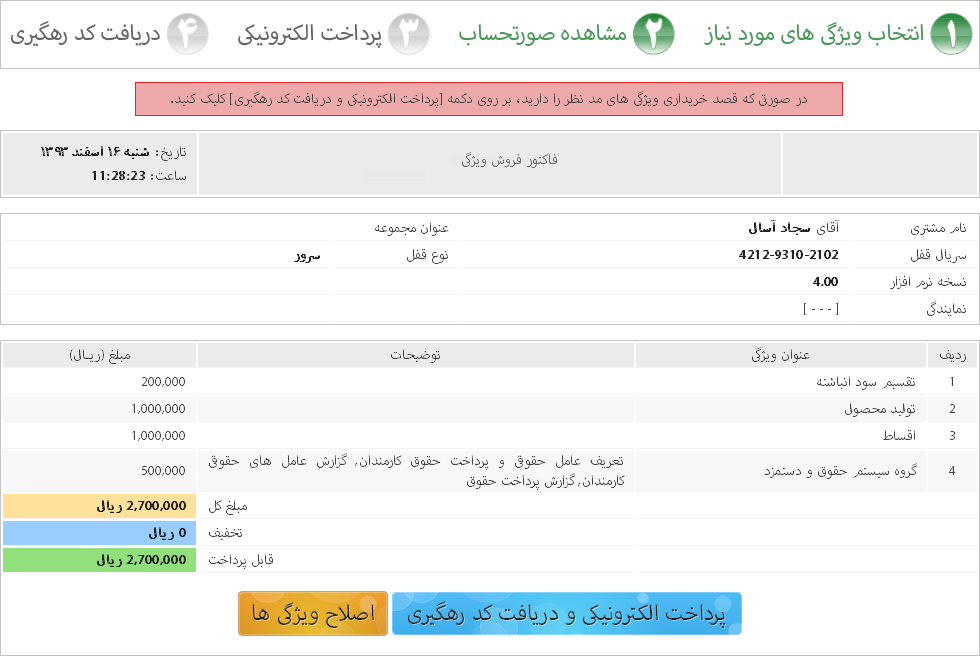980x656 pixels.
Task: Click the 'مبلغ (ریال)' column header
Action: pyautogui.click(x=100, y=355)
